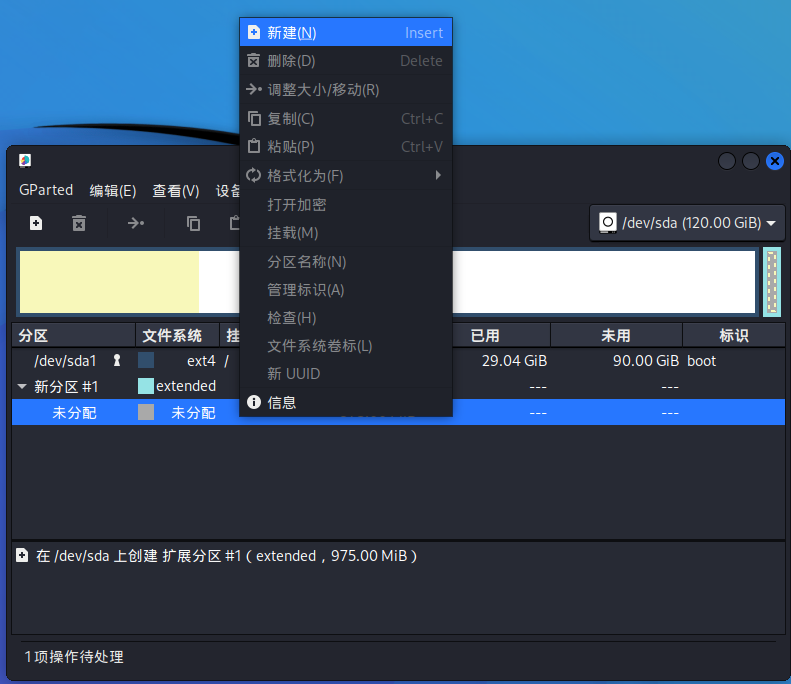Image resolution: width=791 pixels, height=684 pixels.
Task: Click the info icon beside 信息
Action: (254, 402)
